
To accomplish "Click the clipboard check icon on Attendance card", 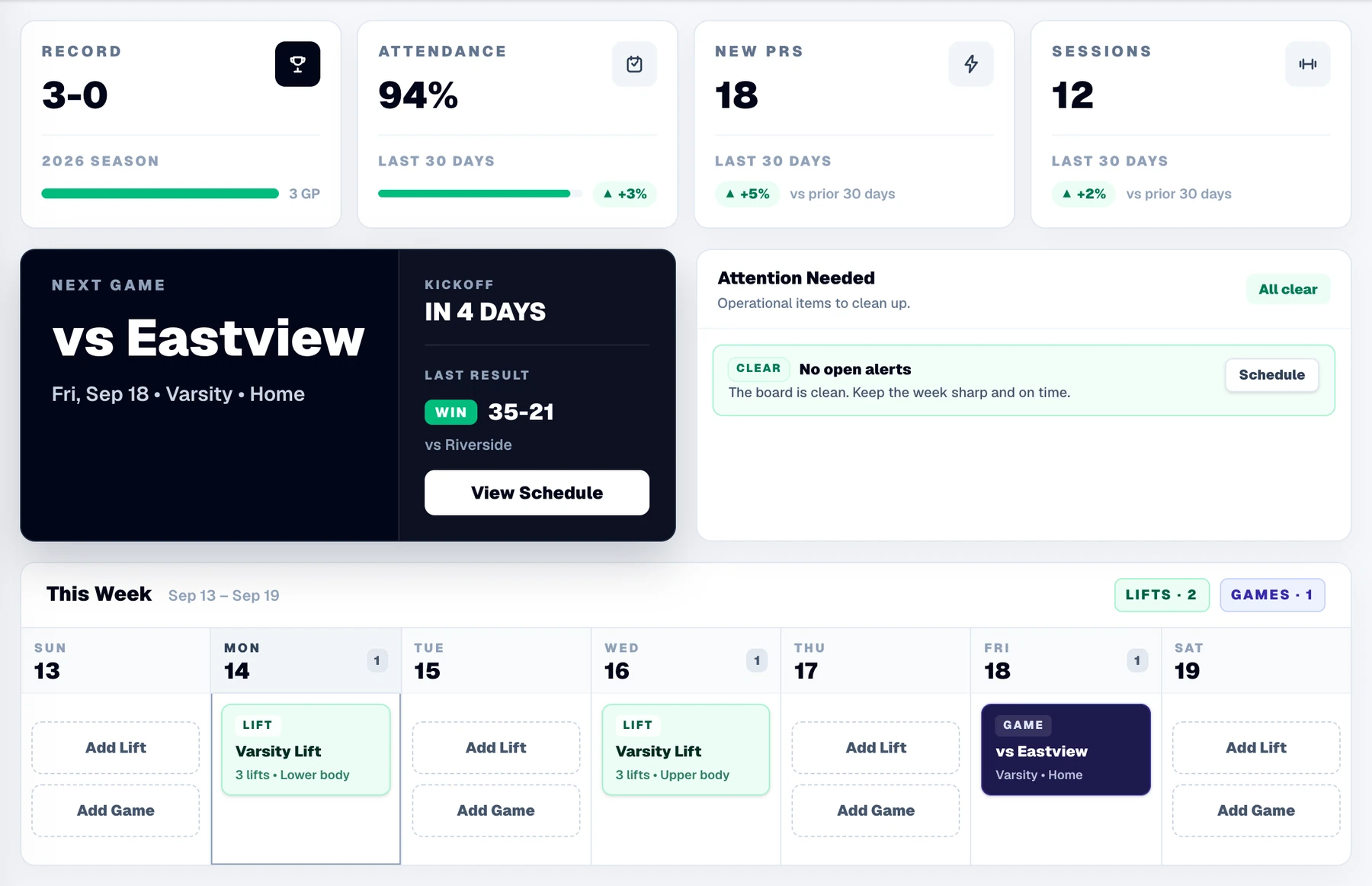I will tap(634, 64).
